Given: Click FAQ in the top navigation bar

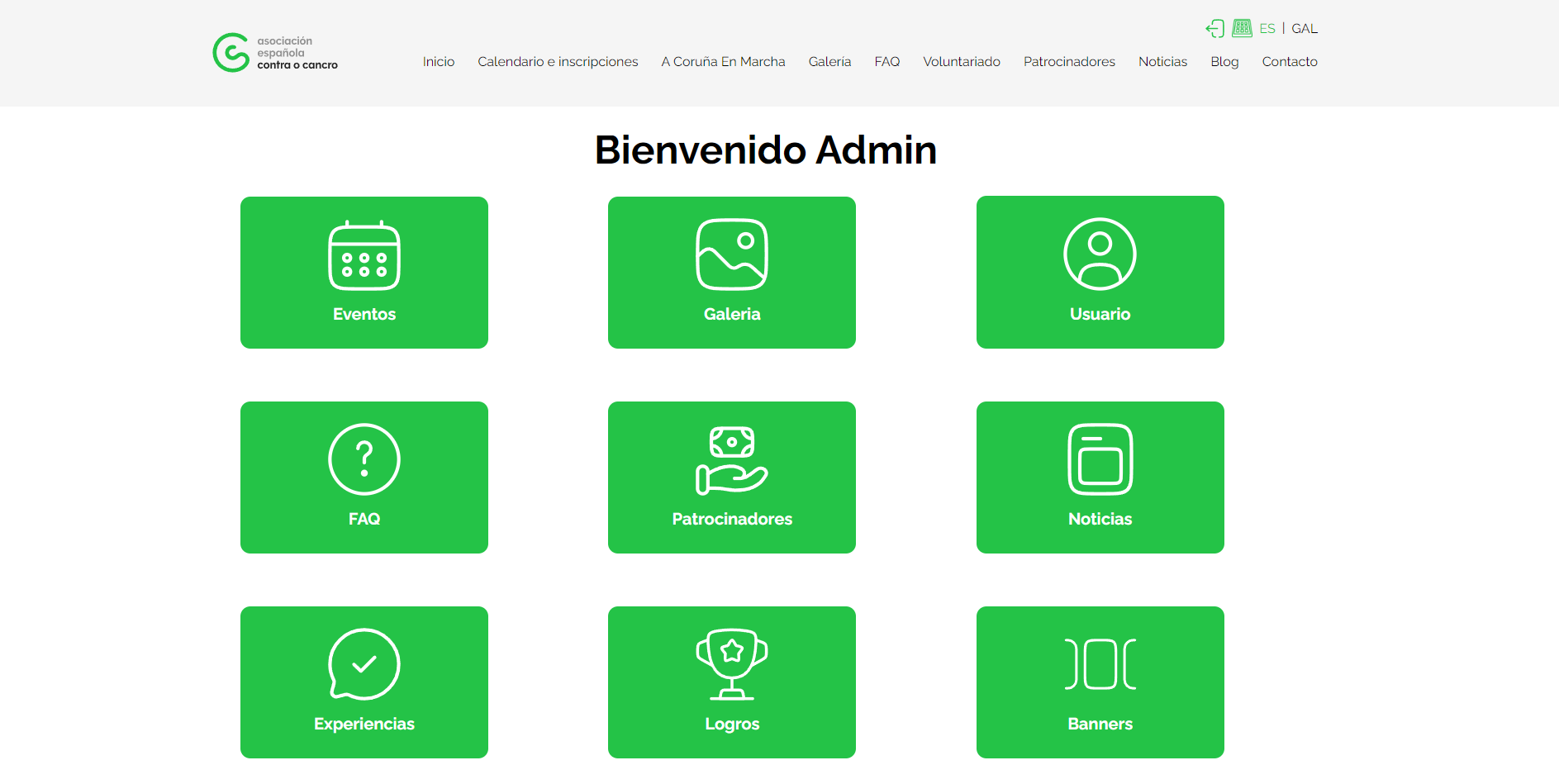Looking at the screenshot, I should click(x=887, y=62).
